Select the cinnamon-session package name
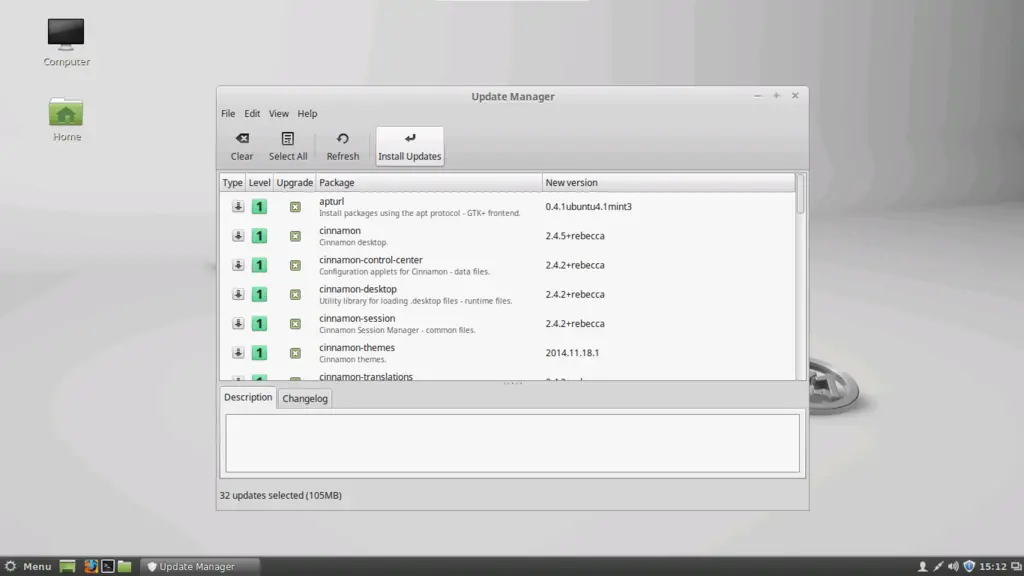 pyautogui.click(x=357, y=319)
